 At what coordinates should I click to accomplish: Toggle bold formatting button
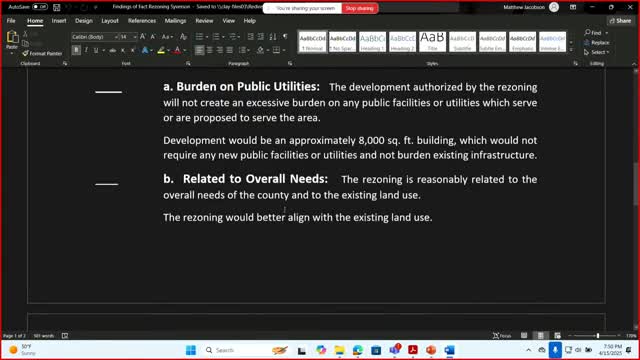click(x=76, y=50)
